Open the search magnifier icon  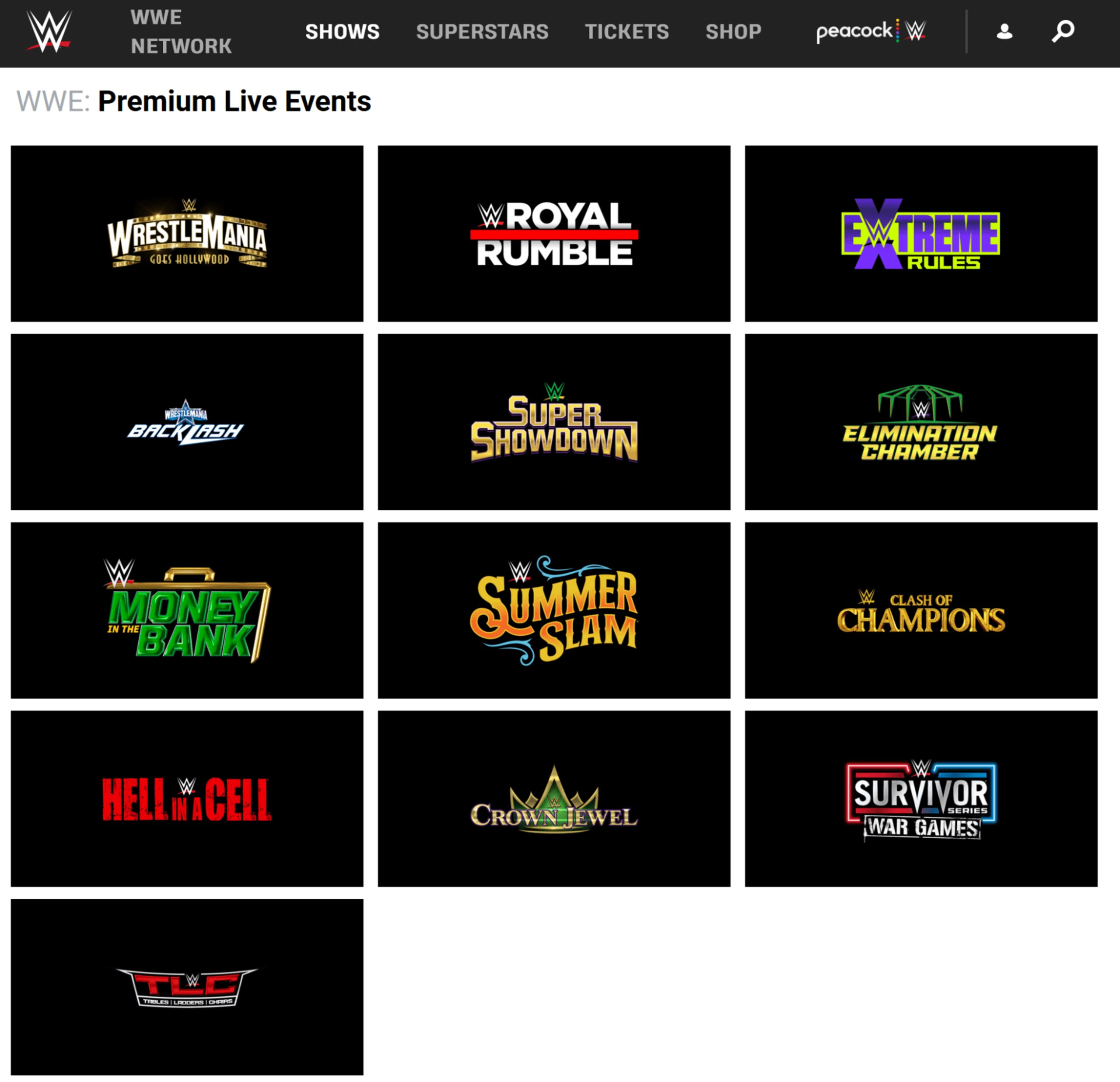pyautogui.click(x=1063, y=32)
